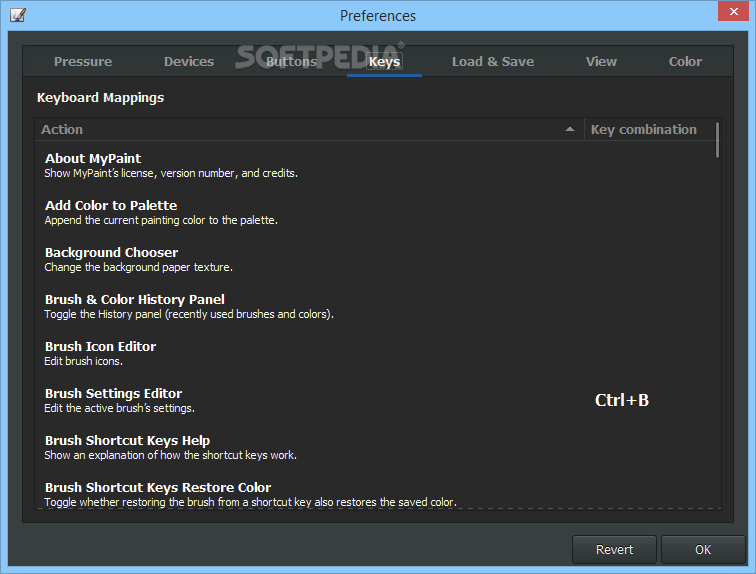Select the Buttons tab

point(291,62)
